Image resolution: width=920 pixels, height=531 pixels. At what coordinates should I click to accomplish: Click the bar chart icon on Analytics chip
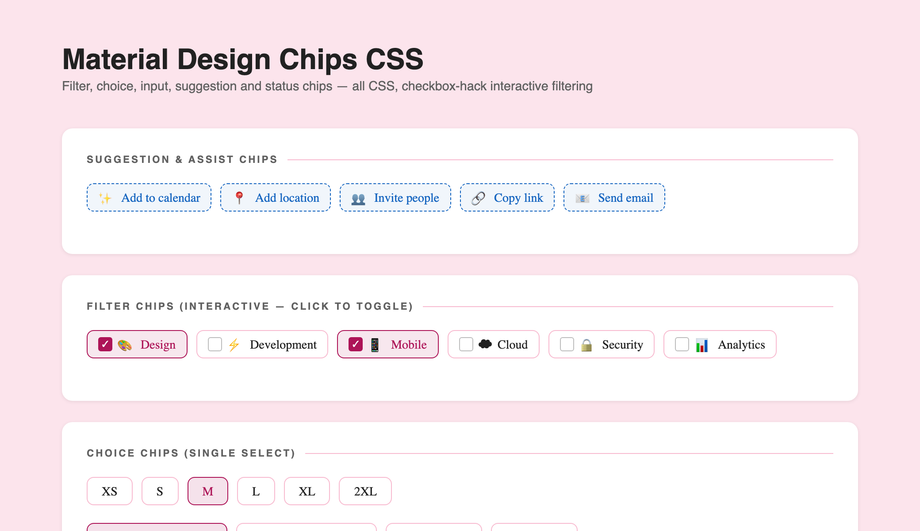(x=702, y=345)
